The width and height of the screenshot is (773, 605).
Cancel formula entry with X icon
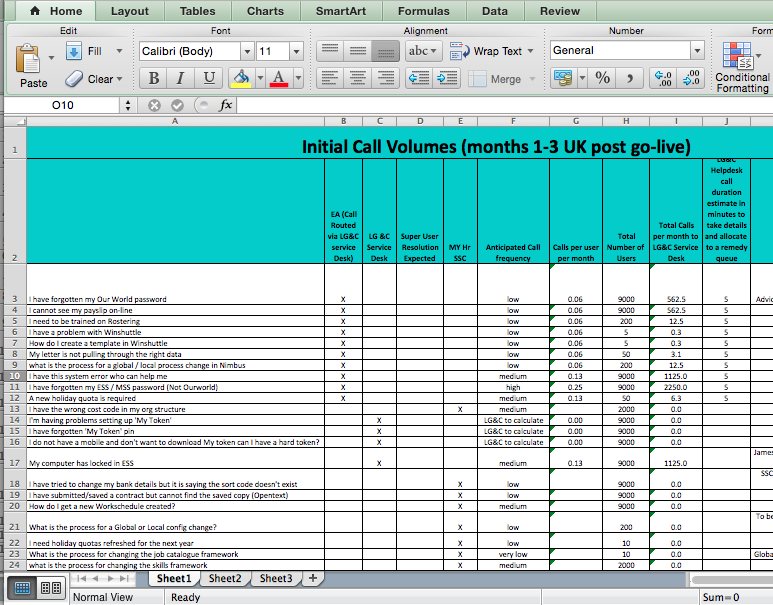[x=154, y=105]
